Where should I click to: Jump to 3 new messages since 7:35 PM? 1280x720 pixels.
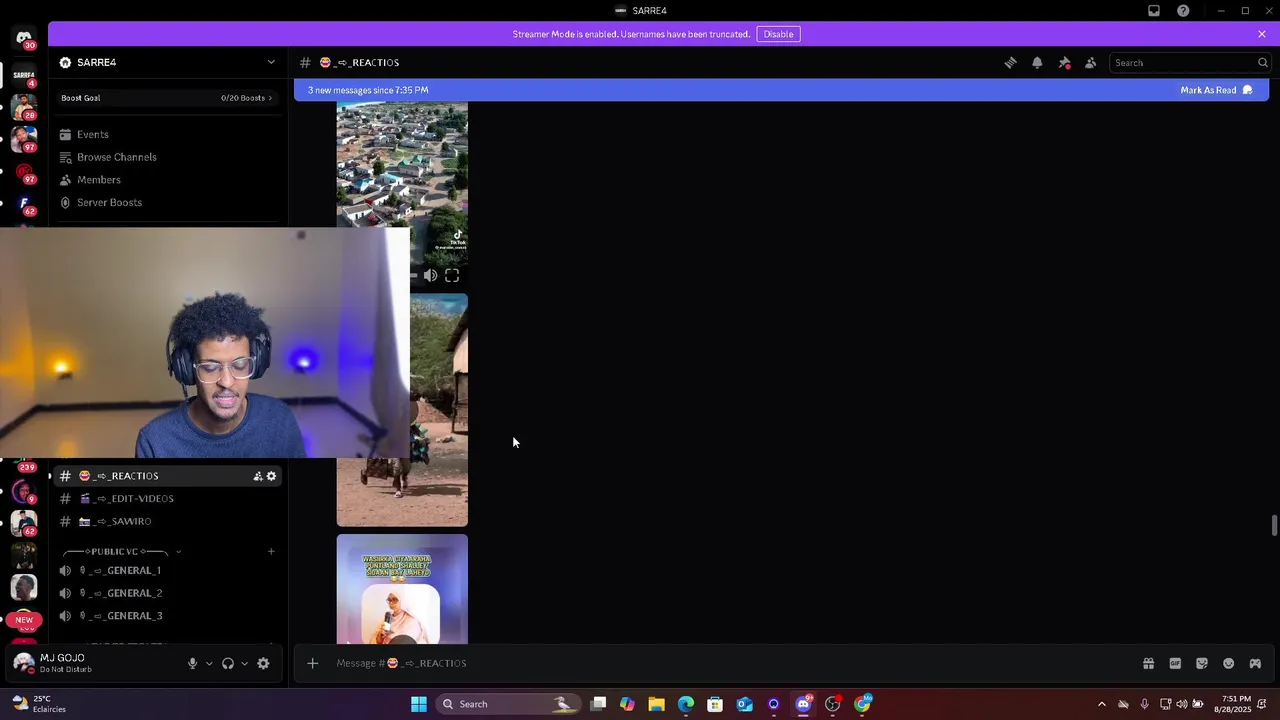368,90
